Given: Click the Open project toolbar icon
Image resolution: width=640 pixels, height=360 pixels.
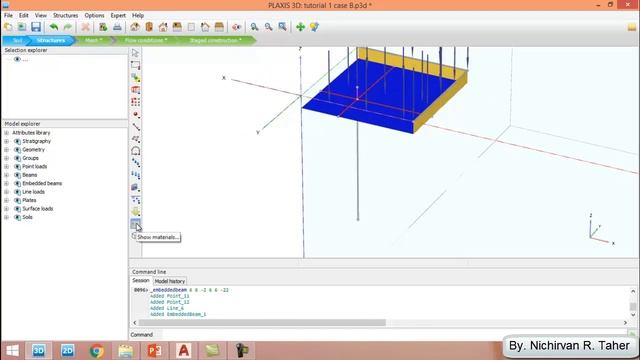Looking at the screenshot, I should point(22,27).
